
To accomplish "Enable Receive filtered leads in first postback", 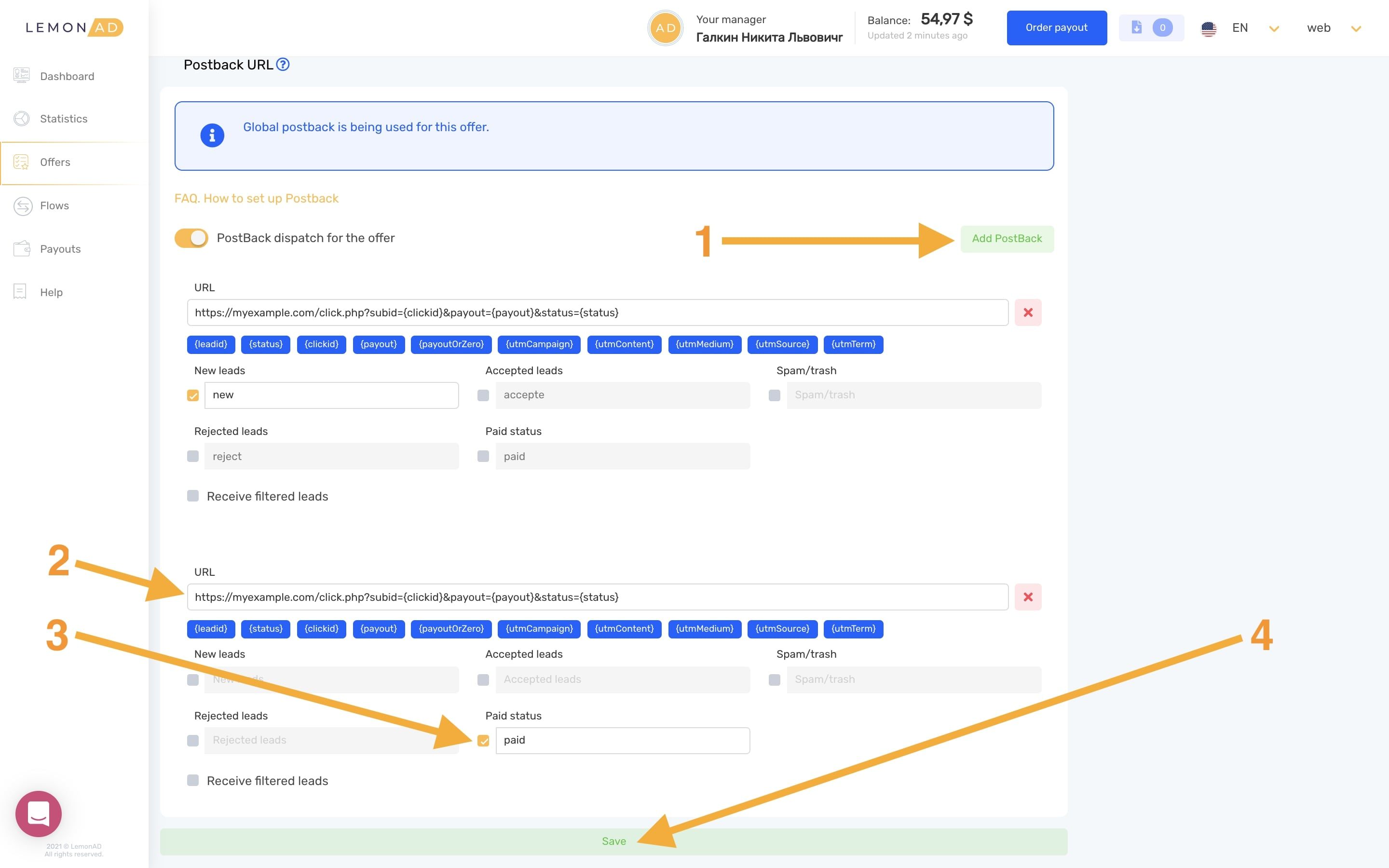I will (x=193, y=496).
